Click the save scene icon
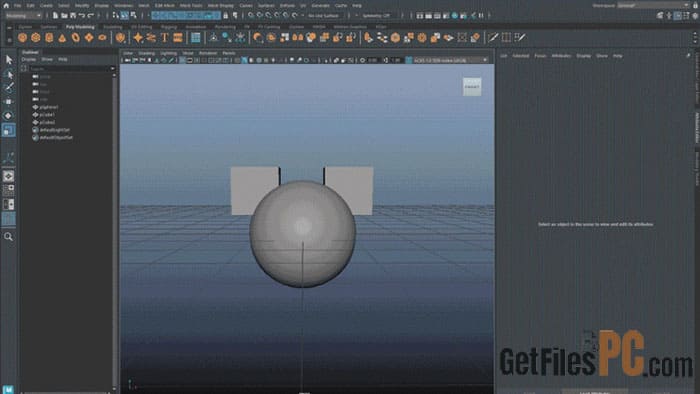The image size is (700, 394). pos(73,16)
